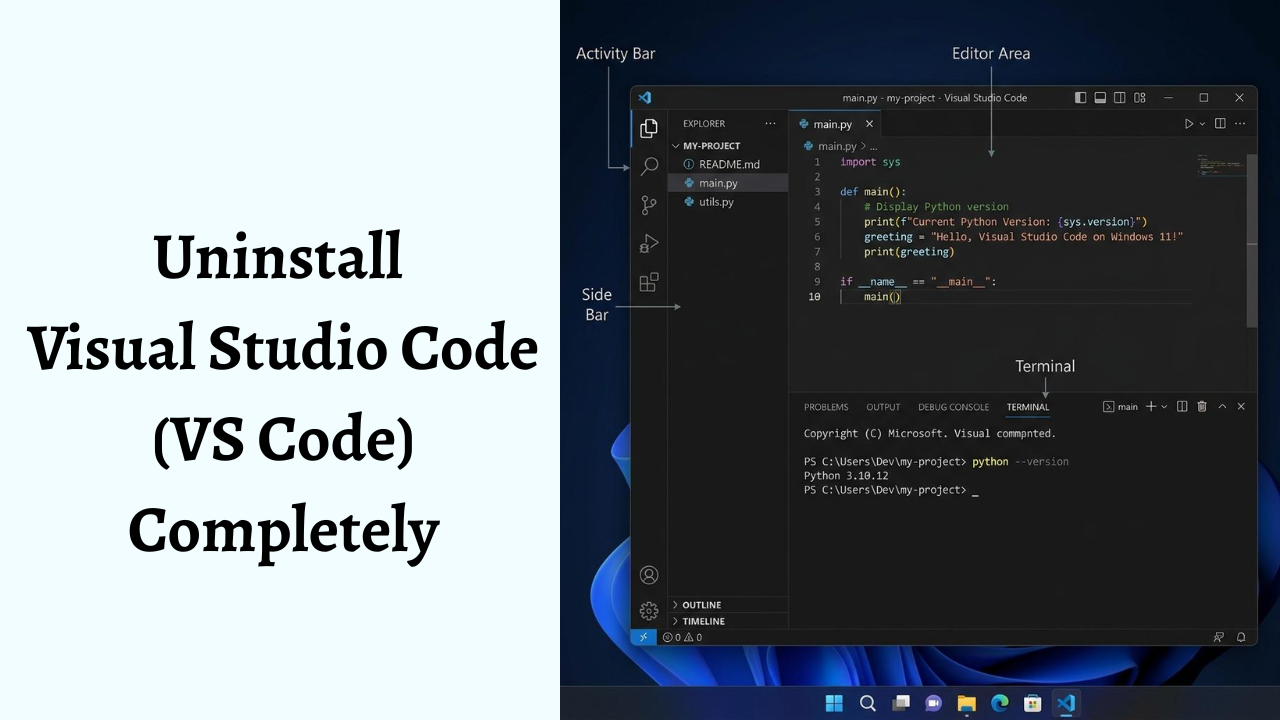
Task: Select the TERMINAL panel tab
Action: pos(1028,407)
